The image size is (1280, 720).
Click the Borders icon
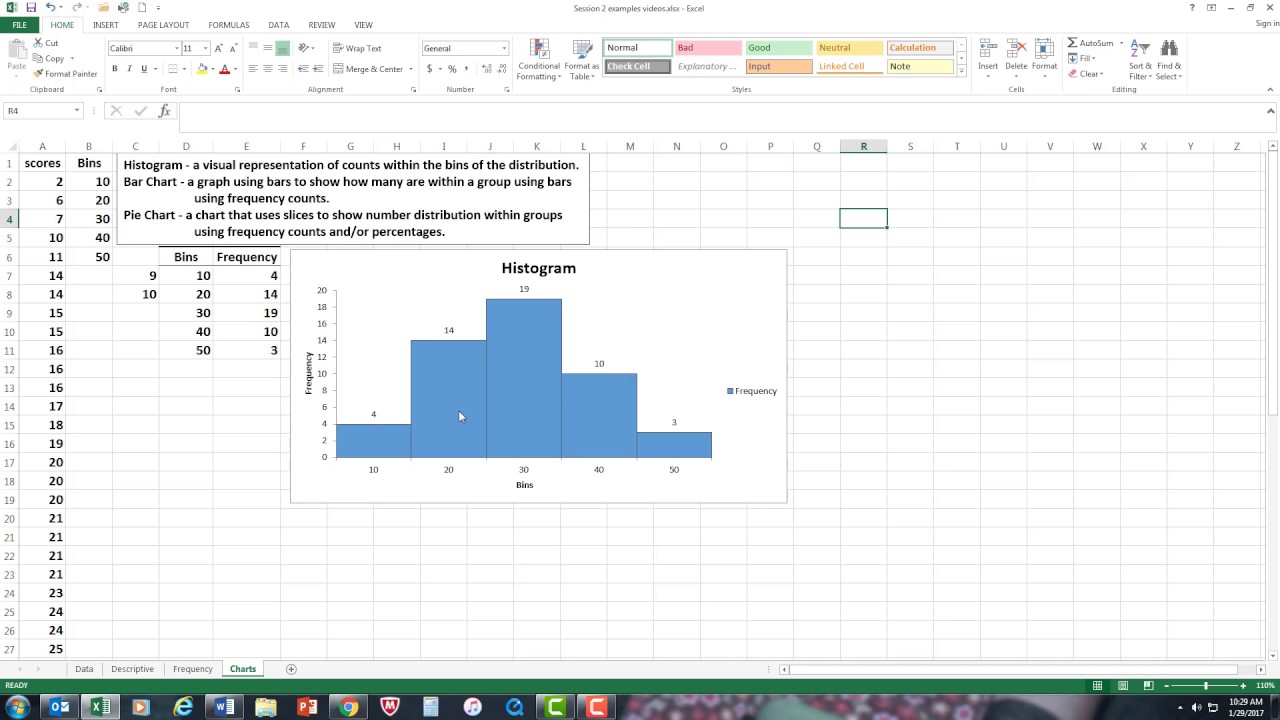click(172, 69)
